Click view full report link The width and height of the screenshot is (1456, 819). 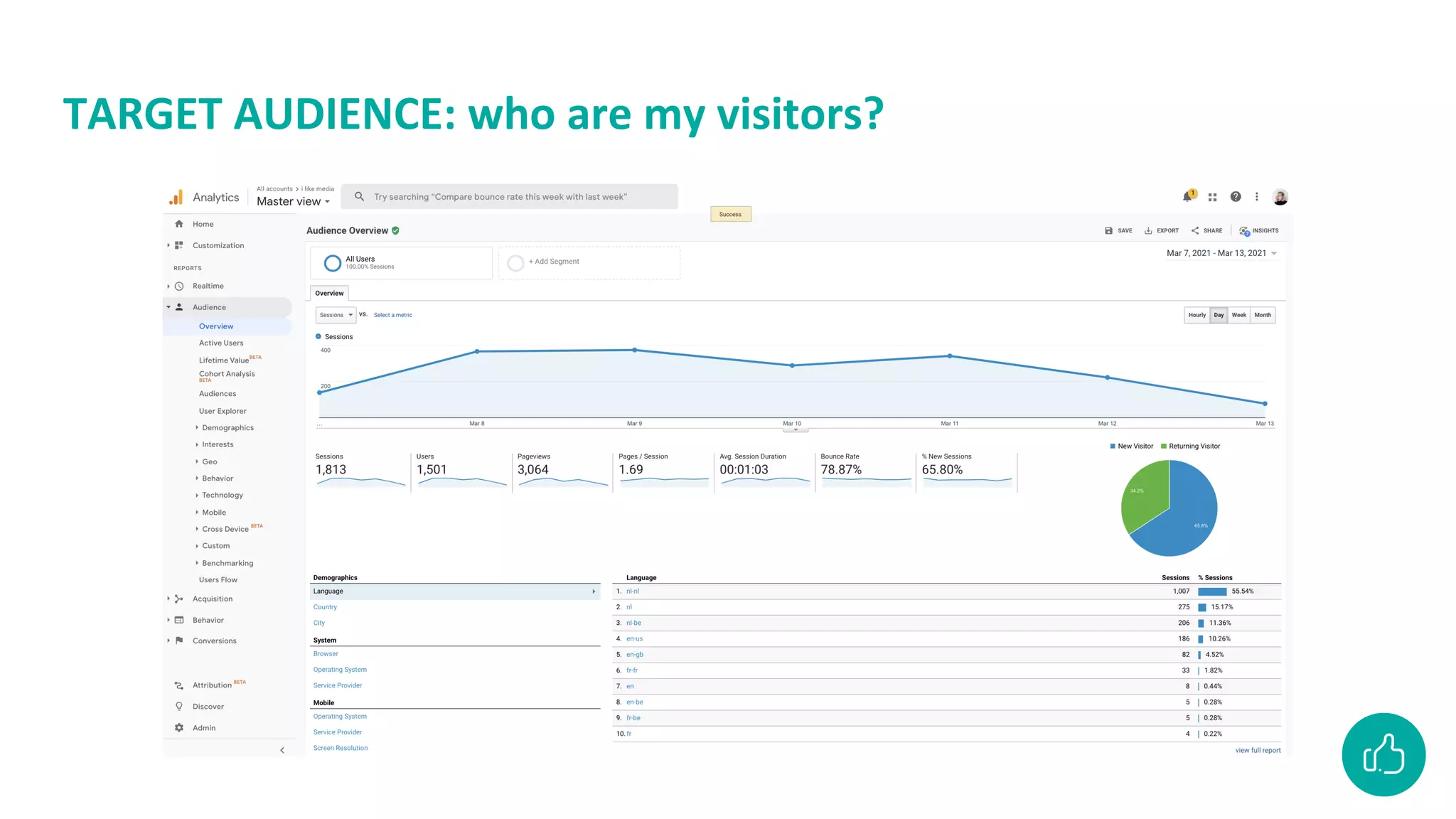pos(1258,750)
